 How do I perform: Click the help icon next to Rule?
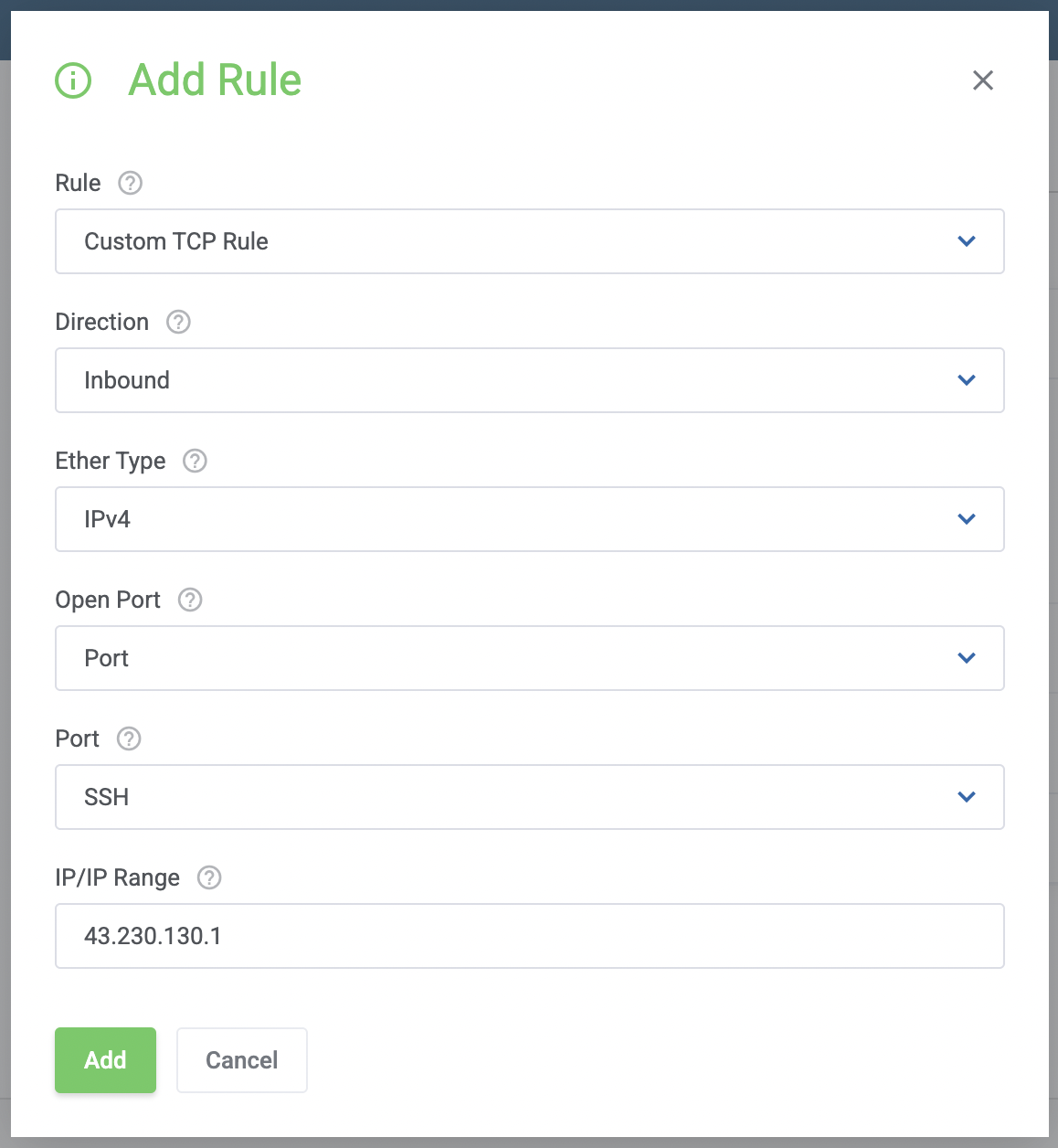131,183
